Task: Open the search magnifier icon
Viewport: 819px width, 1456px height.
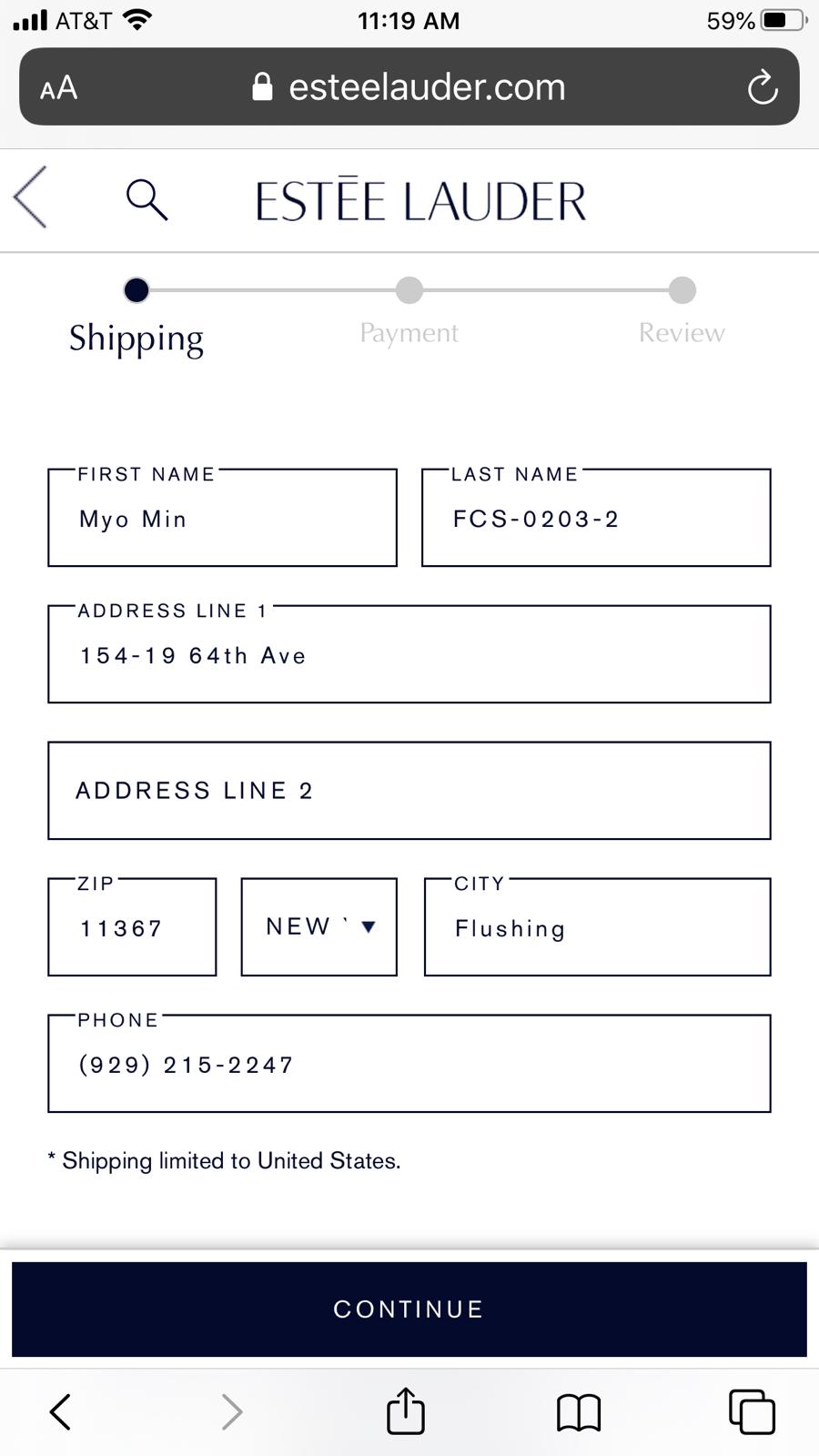Action: (147, 199)
